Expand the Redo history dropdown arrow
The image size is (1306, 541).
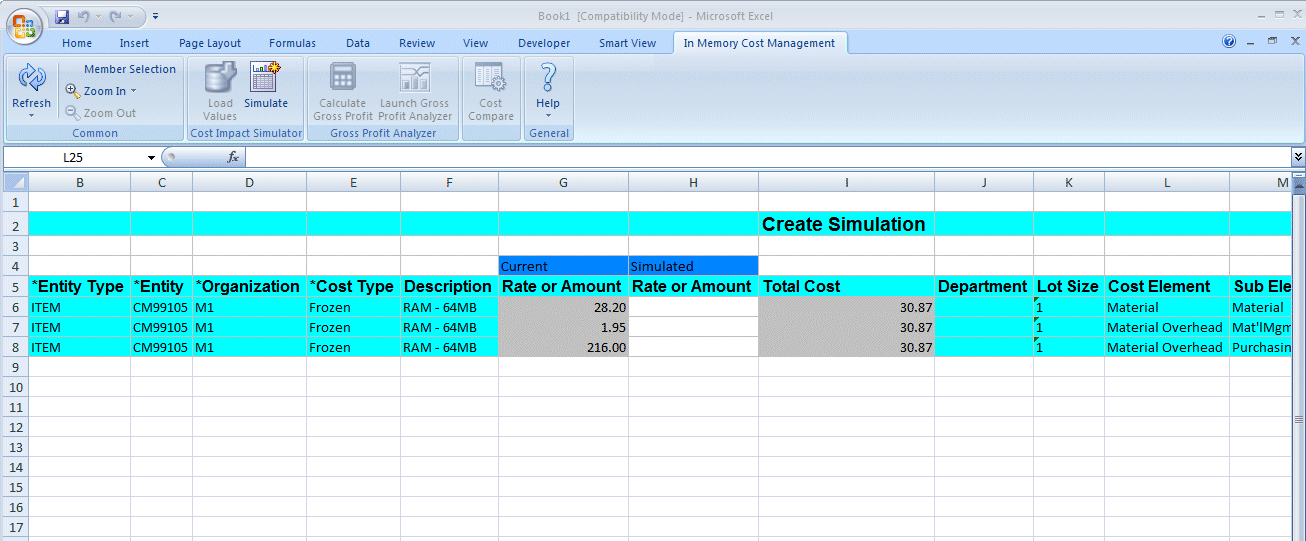pyautogui.click(x=131, y=17)
